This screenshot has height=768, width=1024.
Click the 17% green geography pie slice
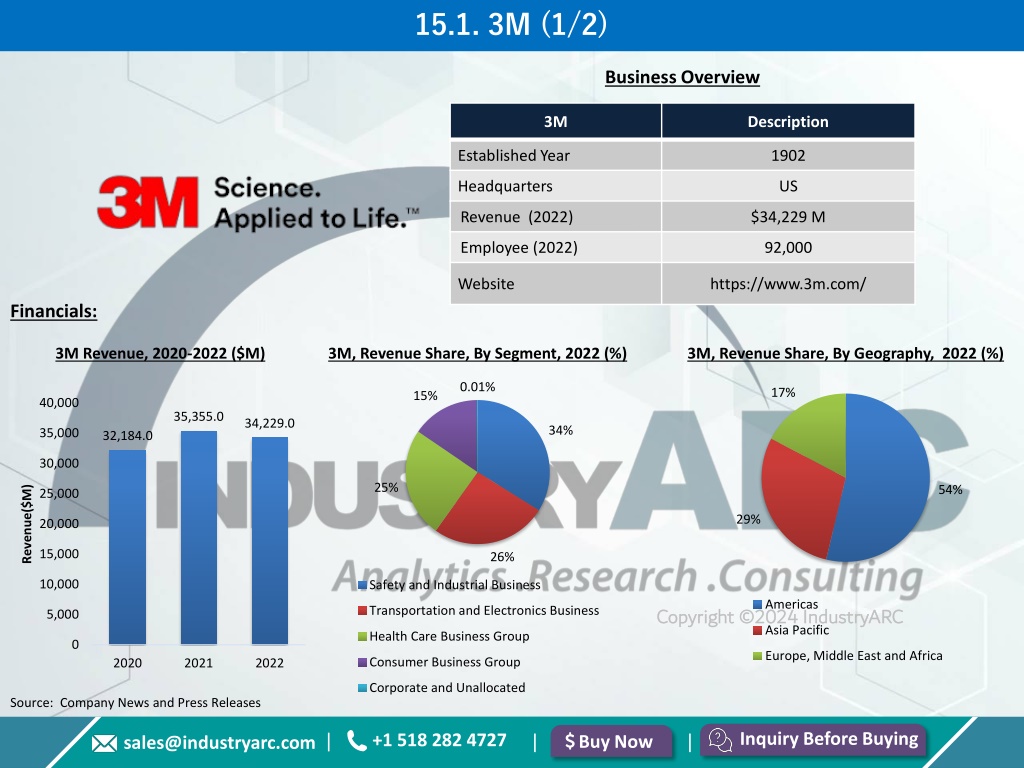pos(816,431)
